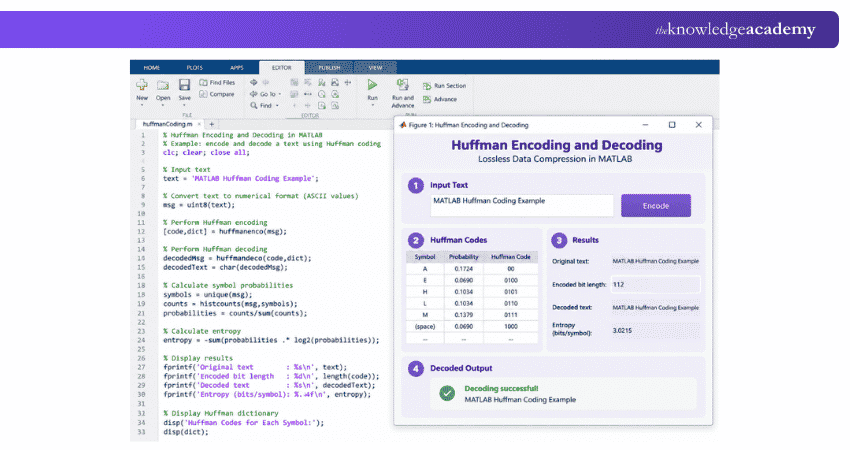The height and width of the screenshot is (450, 850).
Task: Switch to the HOME ribbon tab
Action: [x=152, y=68]
